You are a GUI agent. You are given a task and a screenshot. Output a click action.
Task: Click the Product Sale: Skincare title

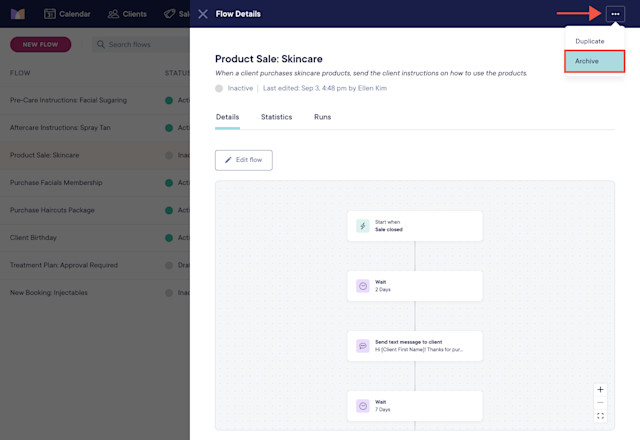point(269,59)
